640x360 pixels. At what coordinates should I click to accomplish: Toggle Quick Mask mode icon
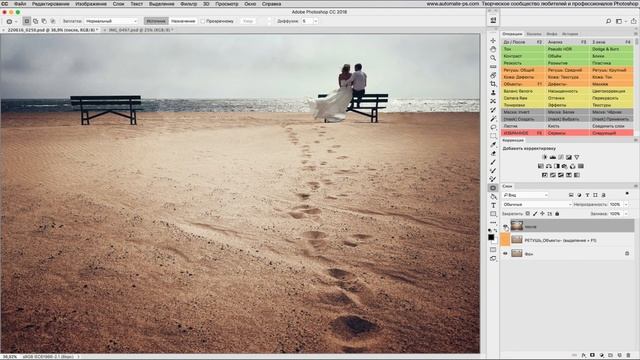[x=493, y=250]
